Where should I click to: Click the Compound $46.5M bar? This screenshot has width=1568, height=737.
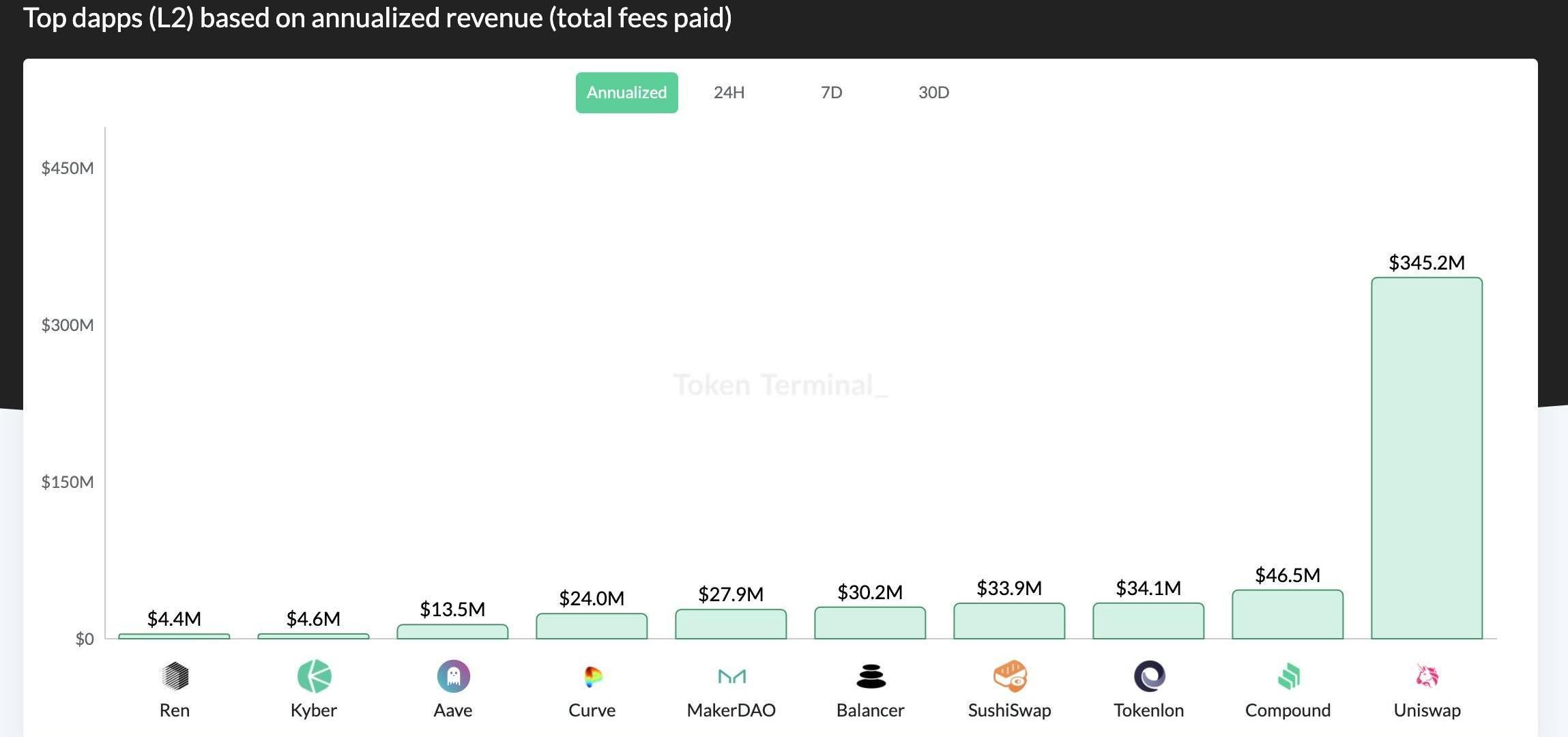tap(1288, 615)
